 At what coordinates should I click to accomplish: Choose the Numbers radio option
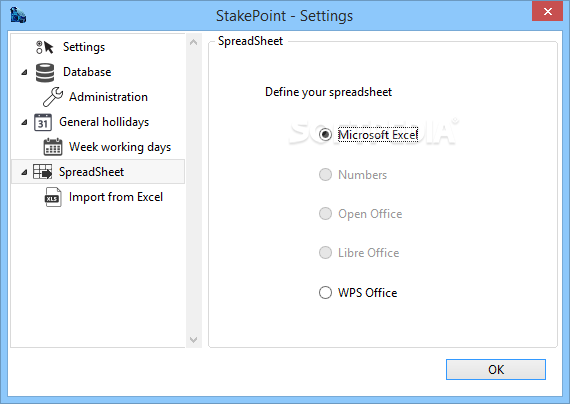[x=325, y=175]
